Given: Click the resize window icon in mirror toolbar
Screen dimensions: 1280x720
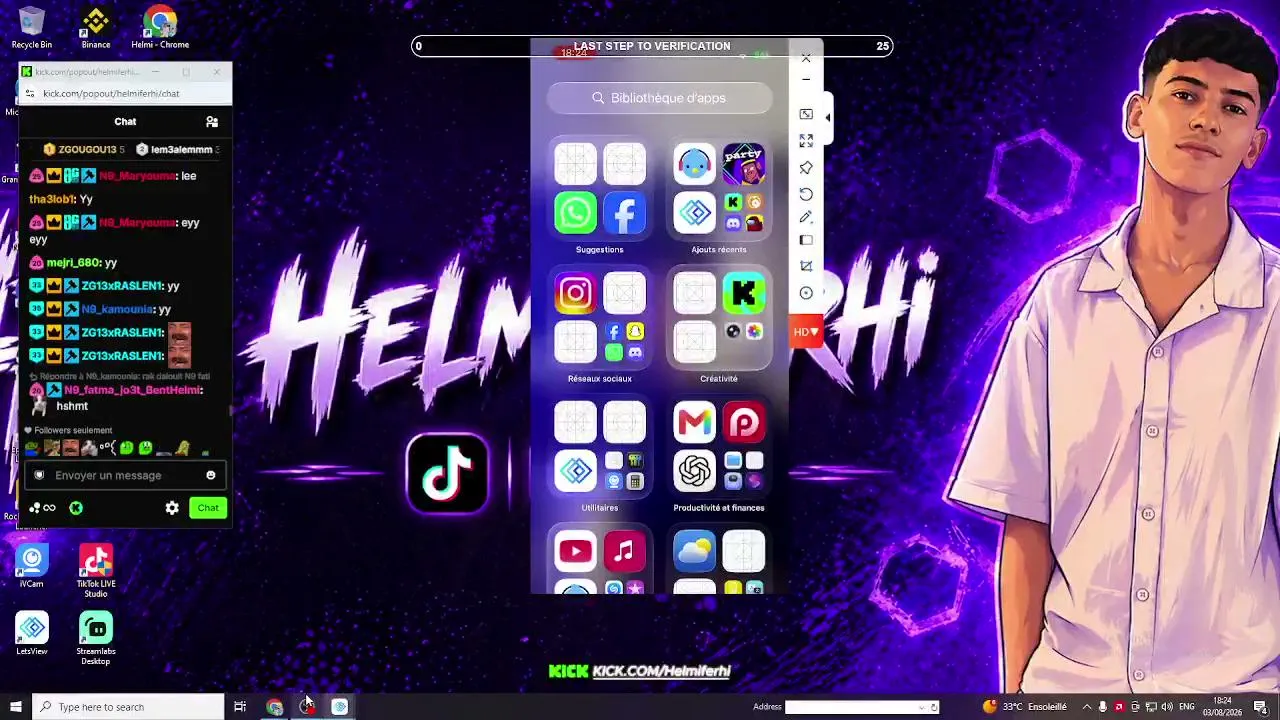Looking at the screenshot, I should tap(806, 114).
